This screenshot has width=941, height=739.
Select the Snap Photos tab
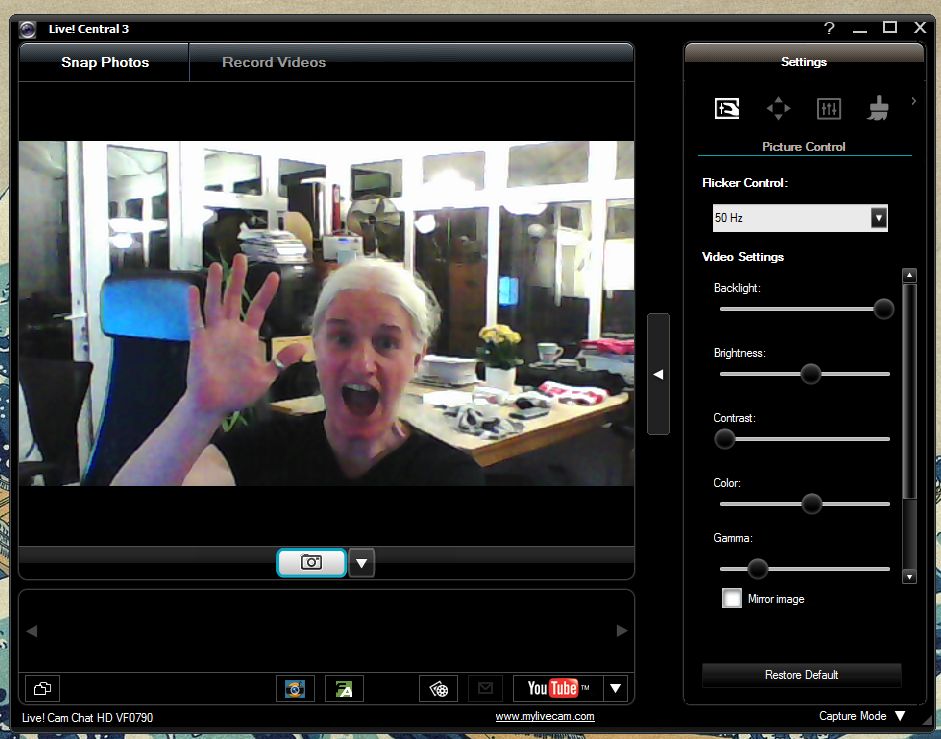coord(104,62)
